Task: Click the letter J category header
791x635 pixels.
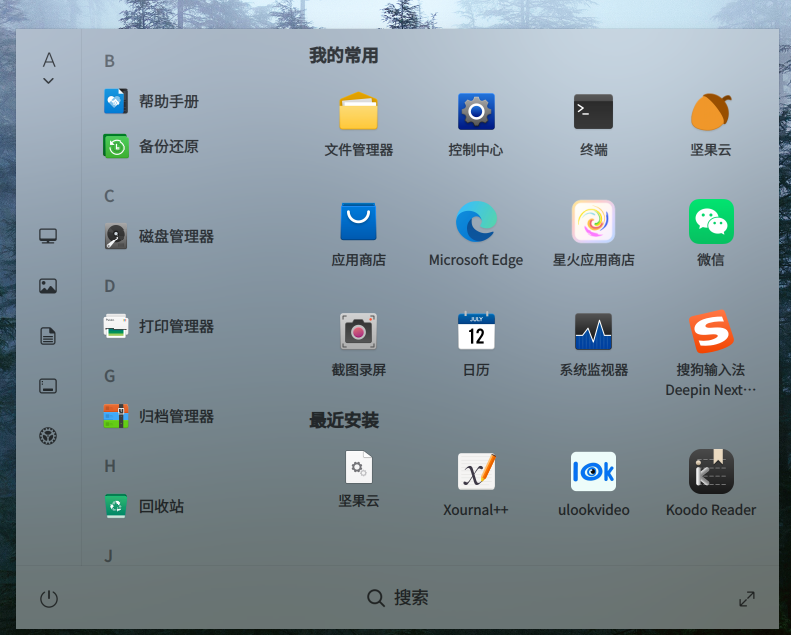Action: [x=108, y=556]
